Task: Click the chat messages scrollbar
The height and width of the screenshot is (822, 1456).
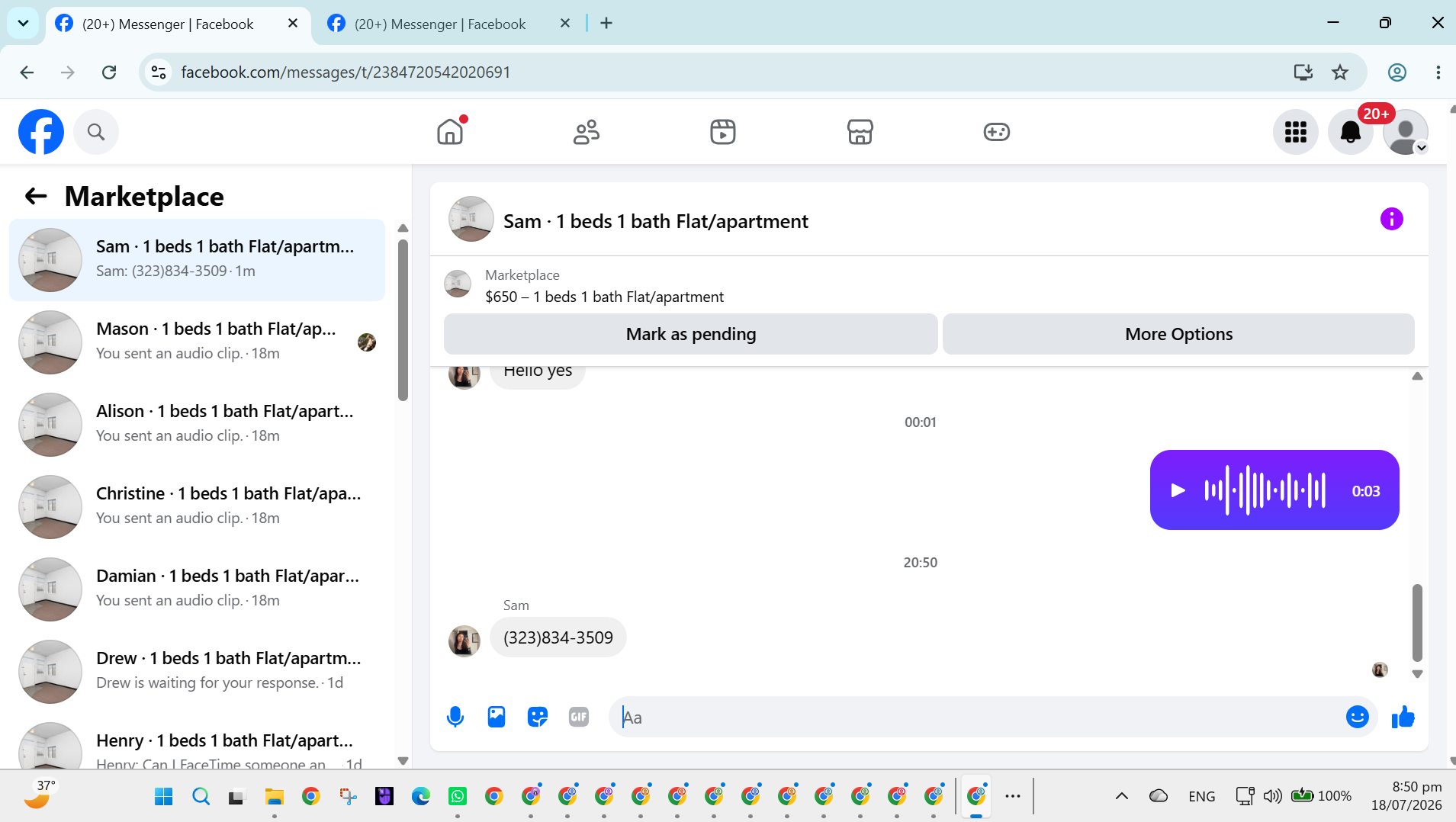Action: coord(1417,622)
